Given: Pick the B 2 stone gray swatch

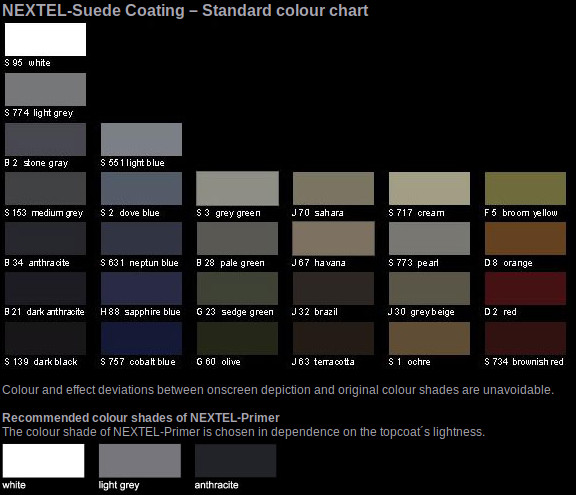Looking at the screenshot, I should pos(45,139).
